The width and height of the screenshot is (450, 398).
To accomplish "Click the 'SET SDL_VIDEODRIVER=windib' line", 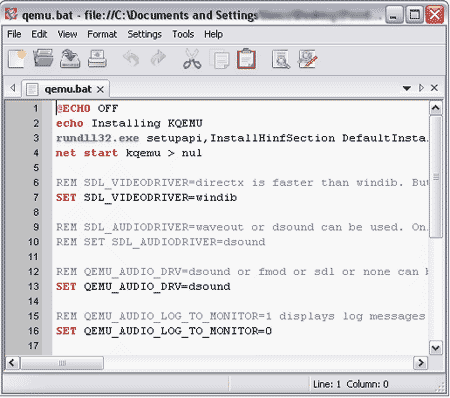I will [146, 198].
